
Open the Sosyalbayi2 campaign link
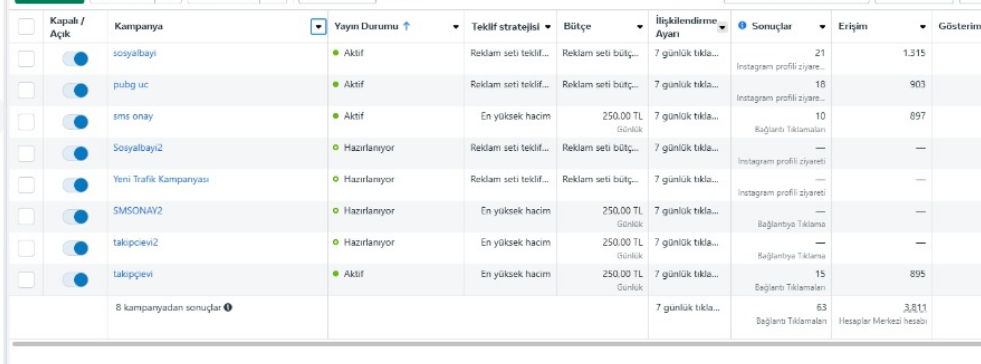click(138, 148)
